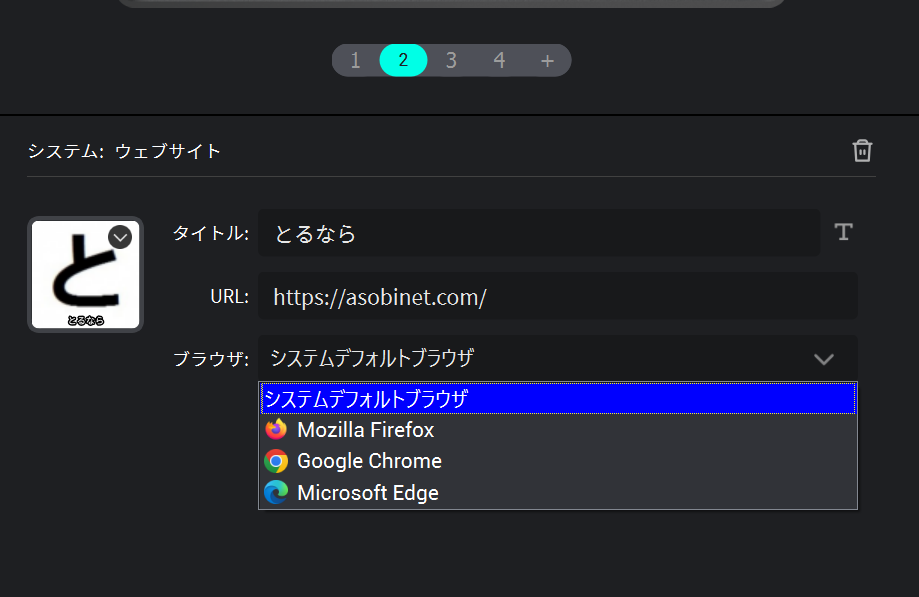
Task: Select the active page 2 indicator
Action: (403, 60)
